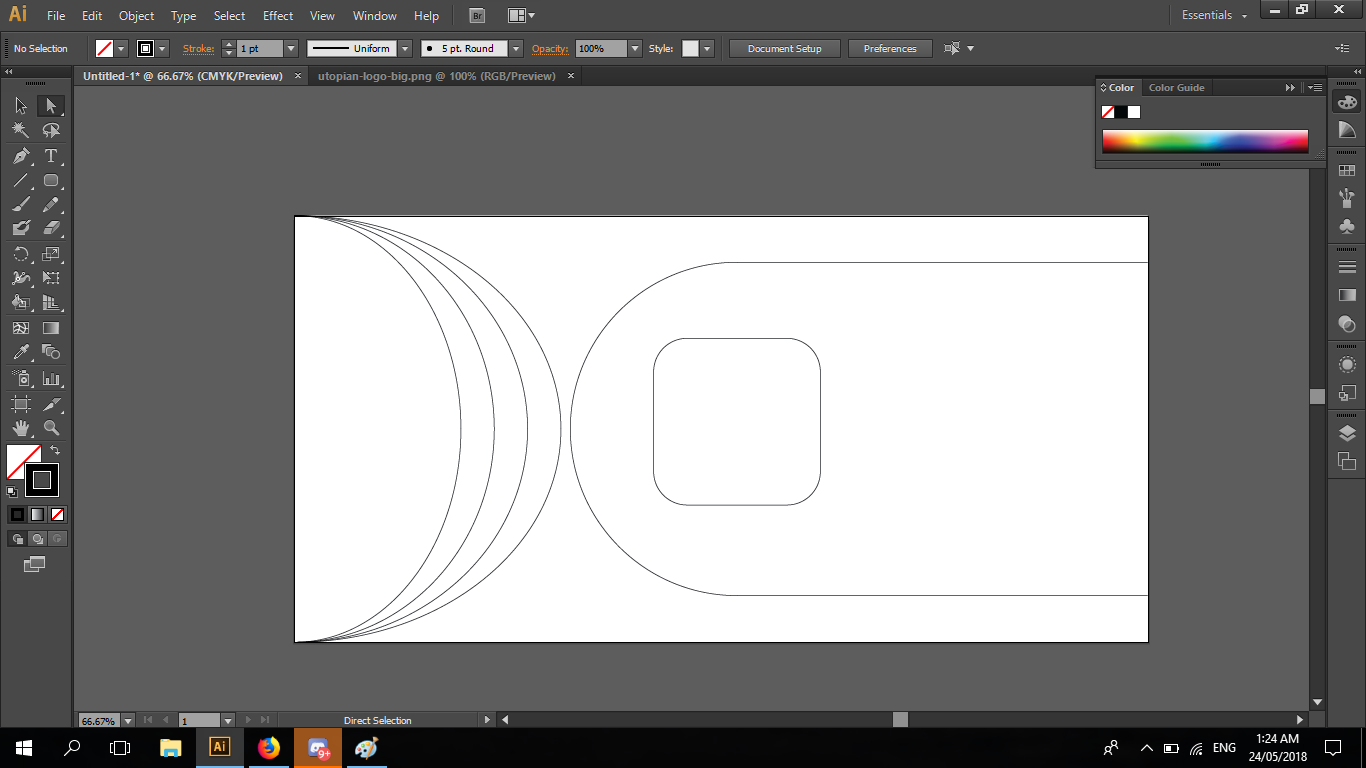Pick the Width tool
This screenshot has width=1366, height=768.
point(21,278)
